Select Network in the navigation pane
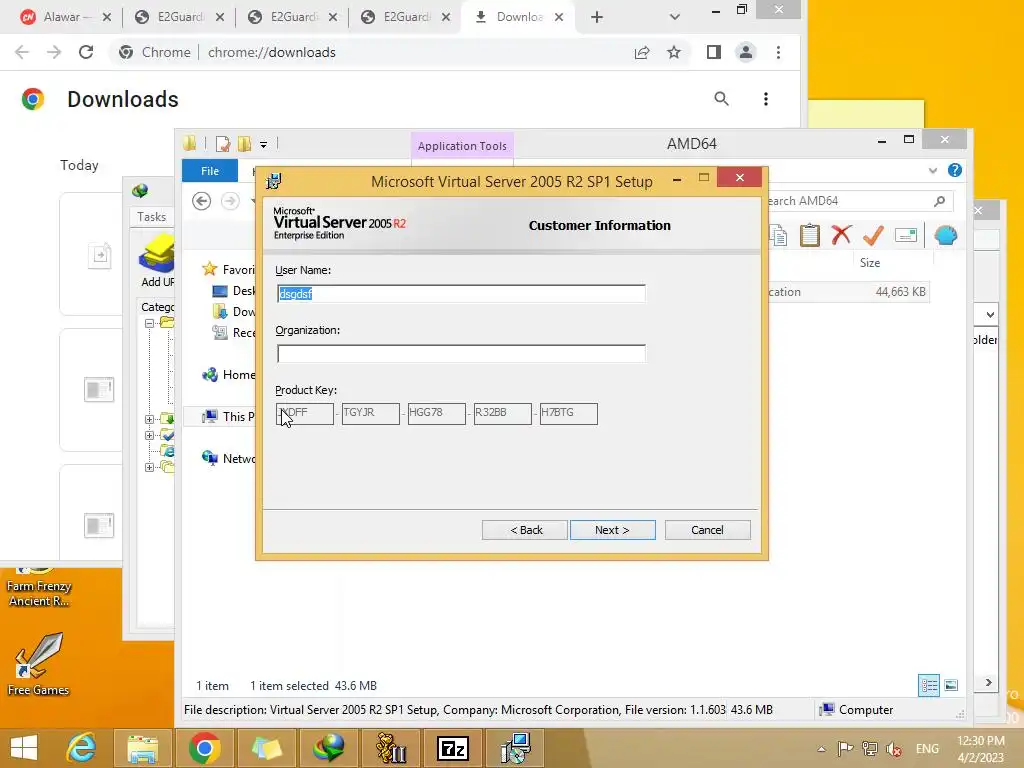1024x768 pixels. point(229,458)
